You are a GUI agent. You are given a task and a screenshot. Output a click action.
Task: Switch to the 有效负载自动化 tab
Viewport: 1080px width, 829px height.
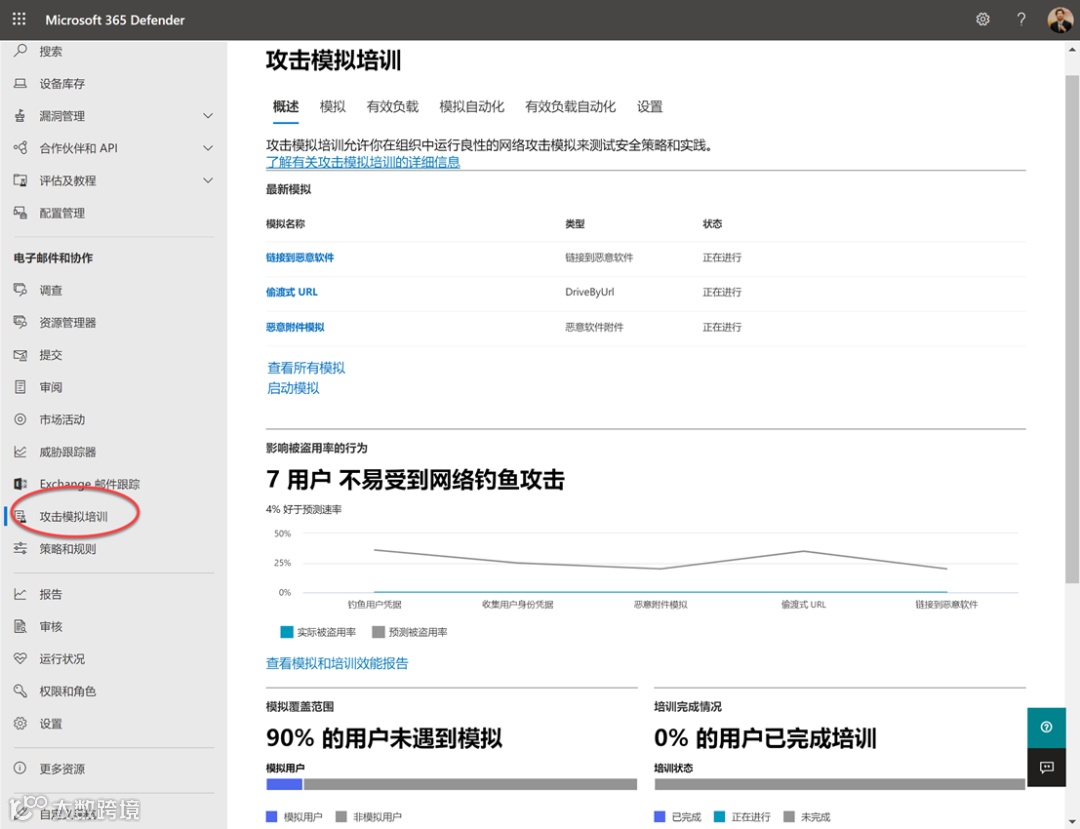pyautogui.click(x=570, y=107)
